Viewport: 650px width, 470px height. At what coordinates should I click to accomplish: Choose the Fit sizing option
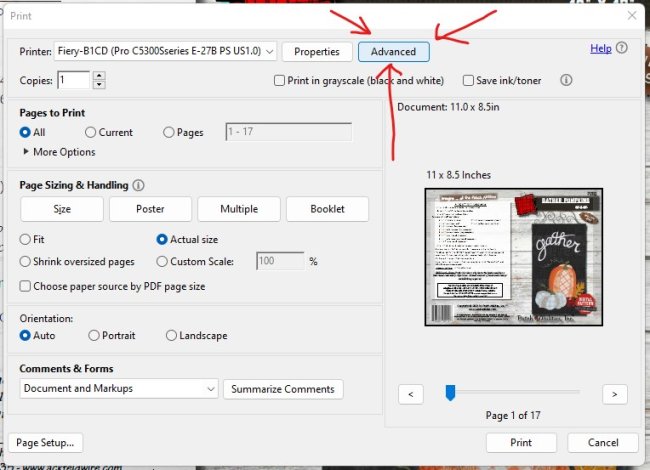[x=25, y=240]
